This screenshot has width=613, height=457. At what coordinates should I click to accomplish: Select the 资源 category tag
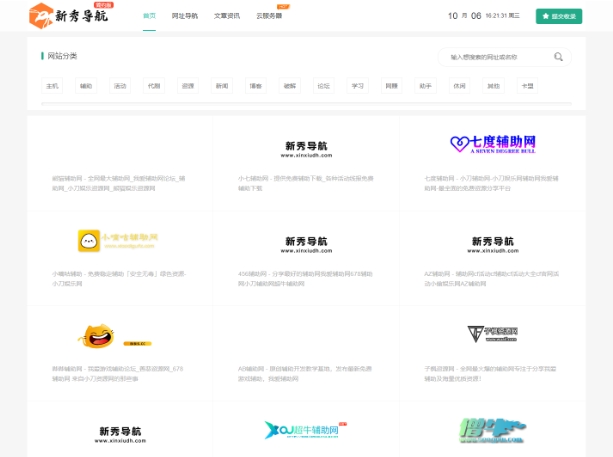[188, 86]
